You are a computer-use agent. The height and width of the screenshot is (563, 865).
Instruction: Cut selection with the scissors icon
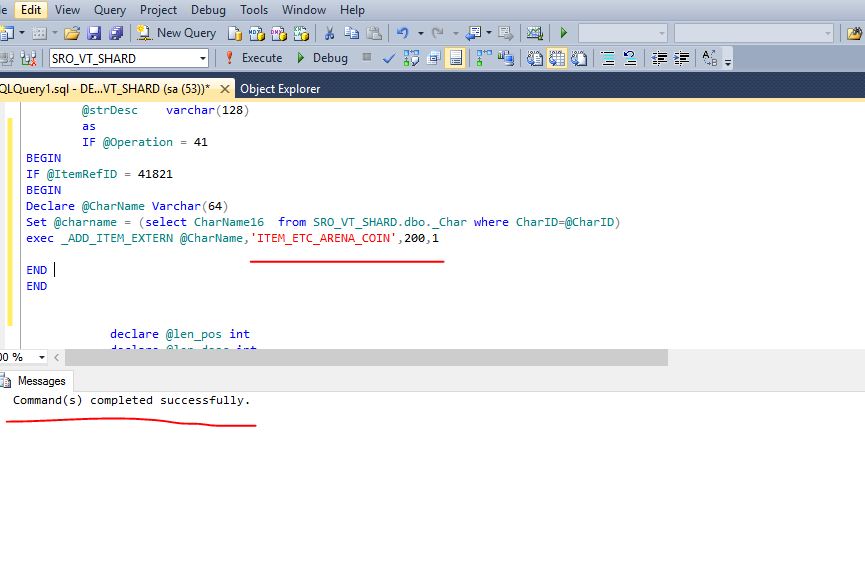click(328, 33)
